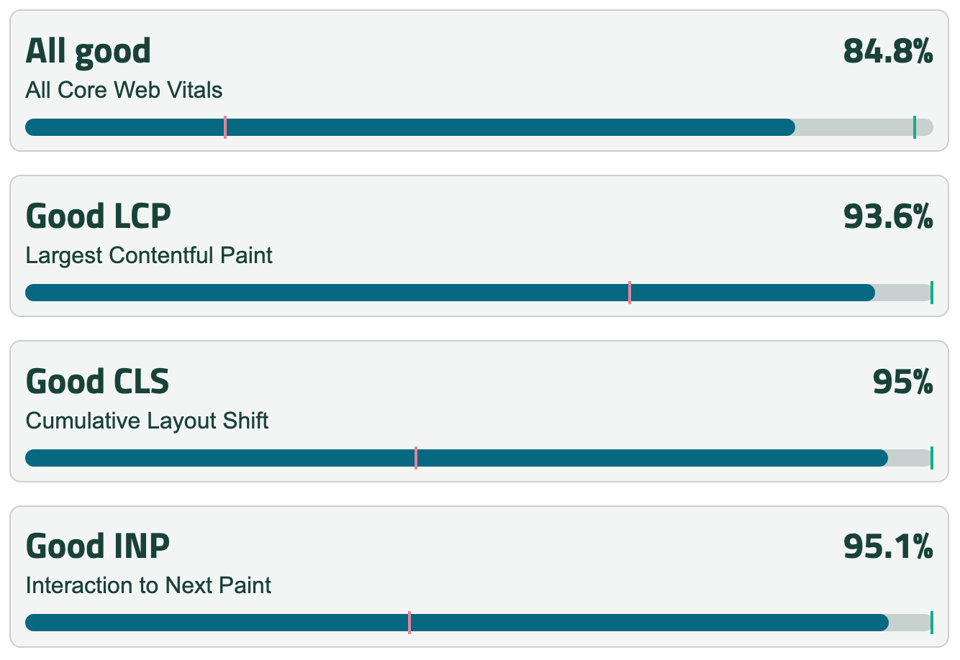This screenshot has width=960, height=660.
Task: Click the 84.8% score value
Action: 888,51
